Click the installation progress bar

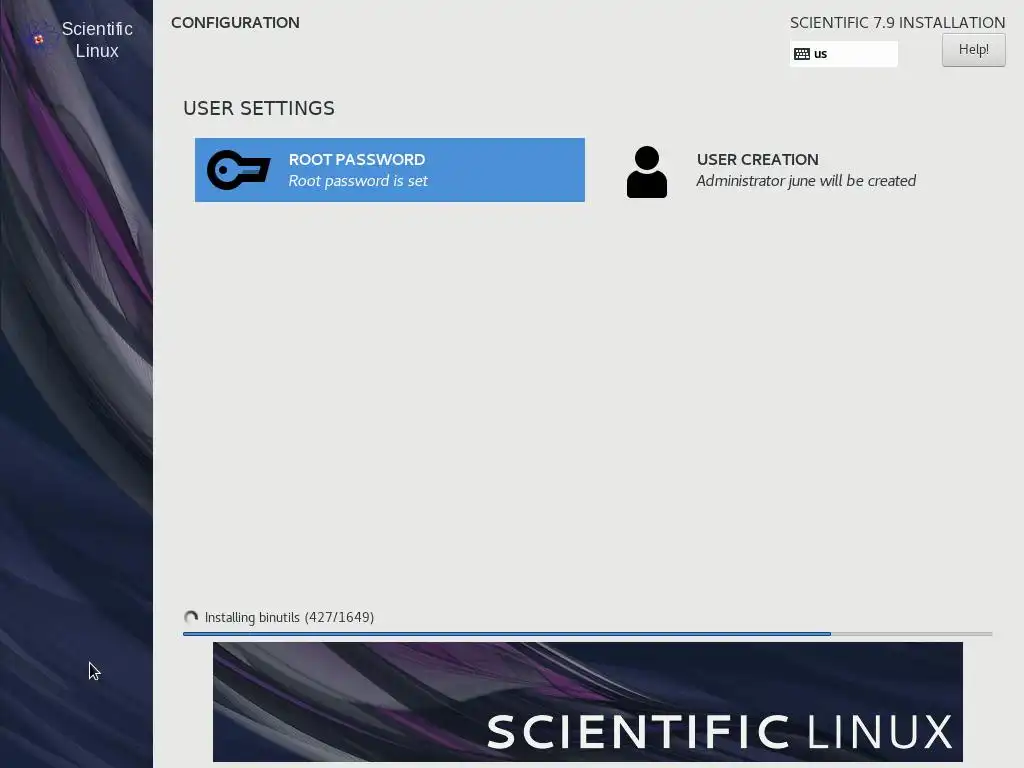[x=588, y=633]
